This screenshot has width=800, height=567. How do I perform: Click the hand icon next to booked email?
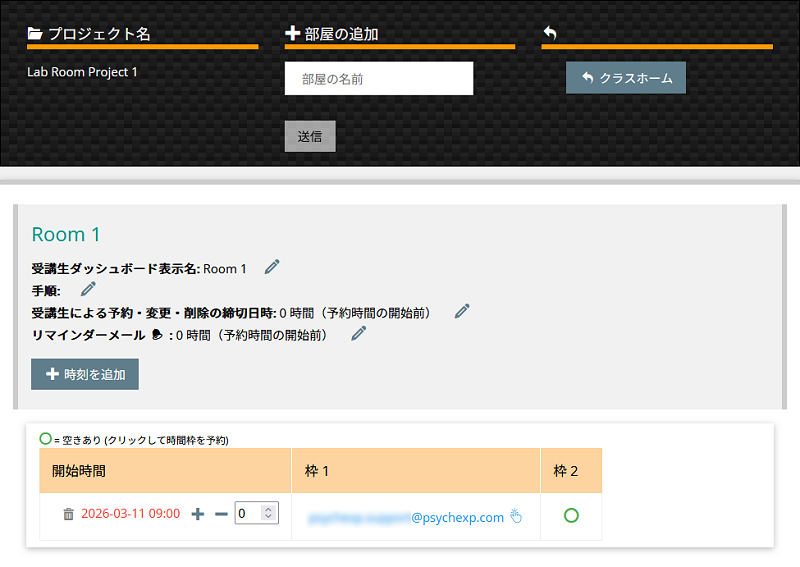click(516, 517)
